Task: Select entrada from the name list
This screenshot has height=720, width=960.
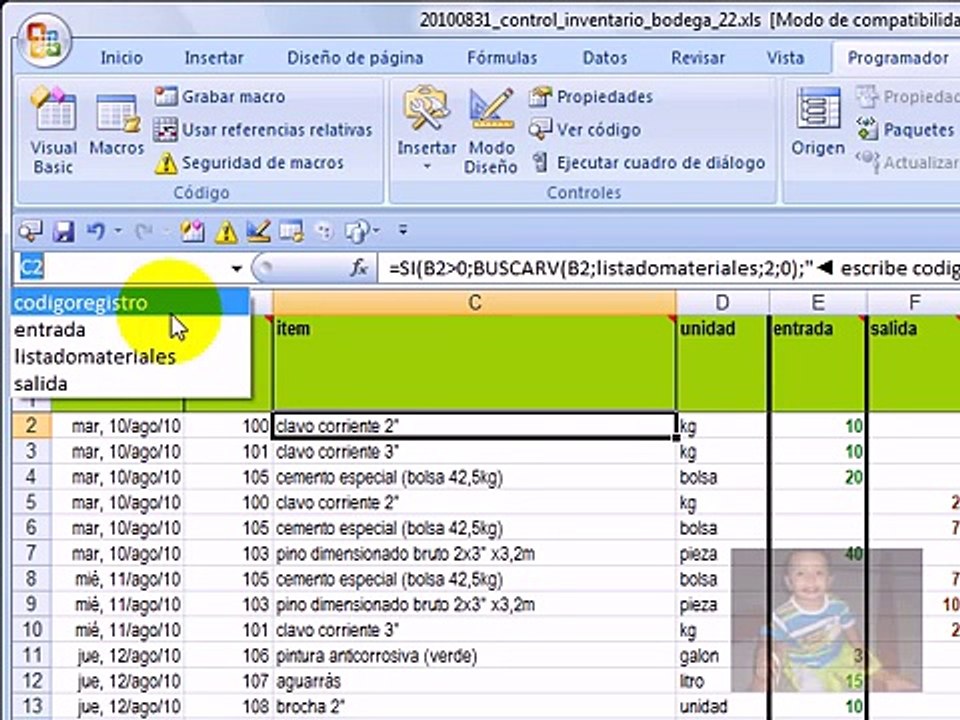Action: coord(130,330)
